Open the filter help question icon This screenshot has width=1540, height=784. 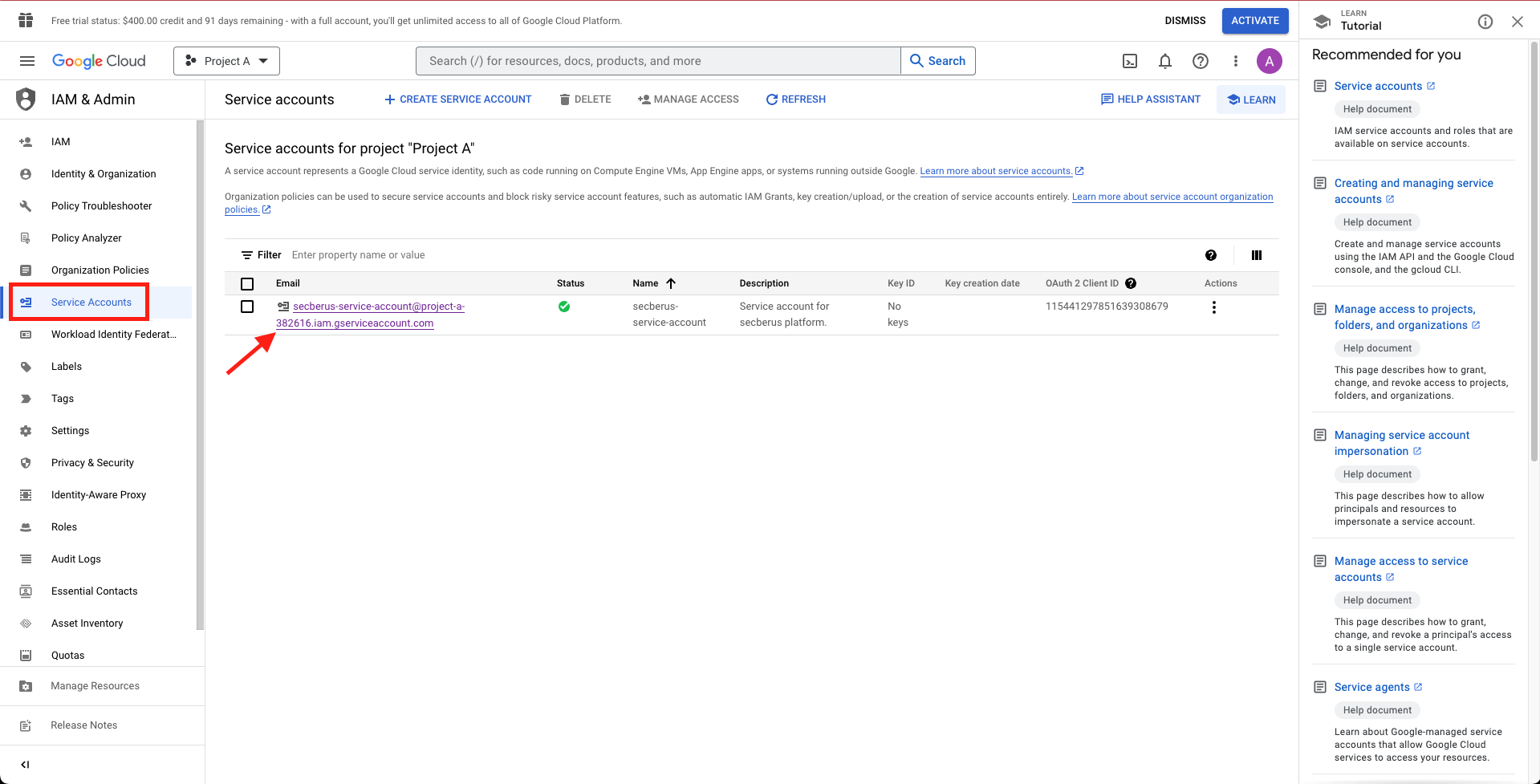pyautogui.click(x=1211, y=255)
